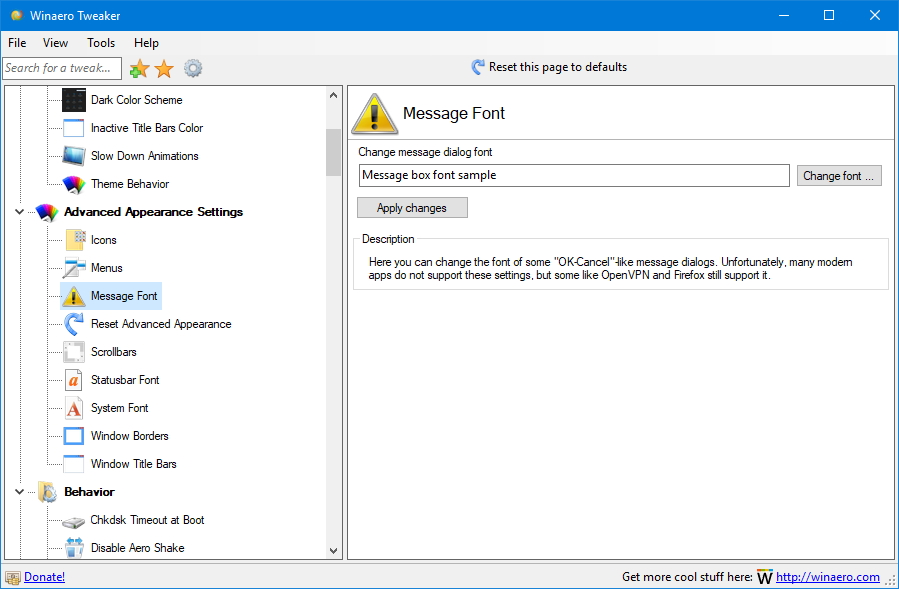The width and height of the screenshot is (899, 589).
Task: Click the reset arrow icon in top bar
Action: point(478,67)
